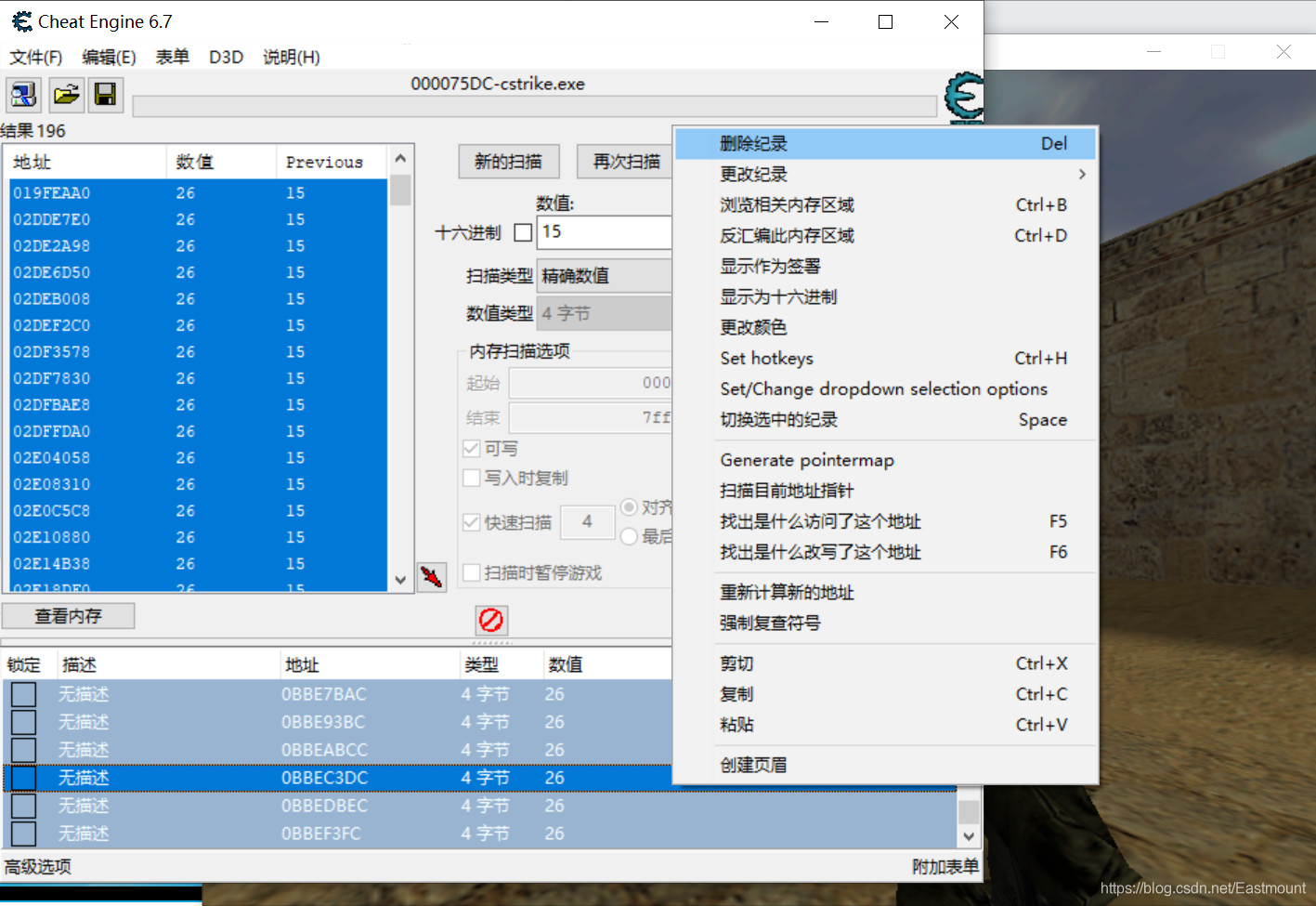Screen dimensions: 1316x906
Task: Click the results list scrollbar thumb
Action: point(400,190)
